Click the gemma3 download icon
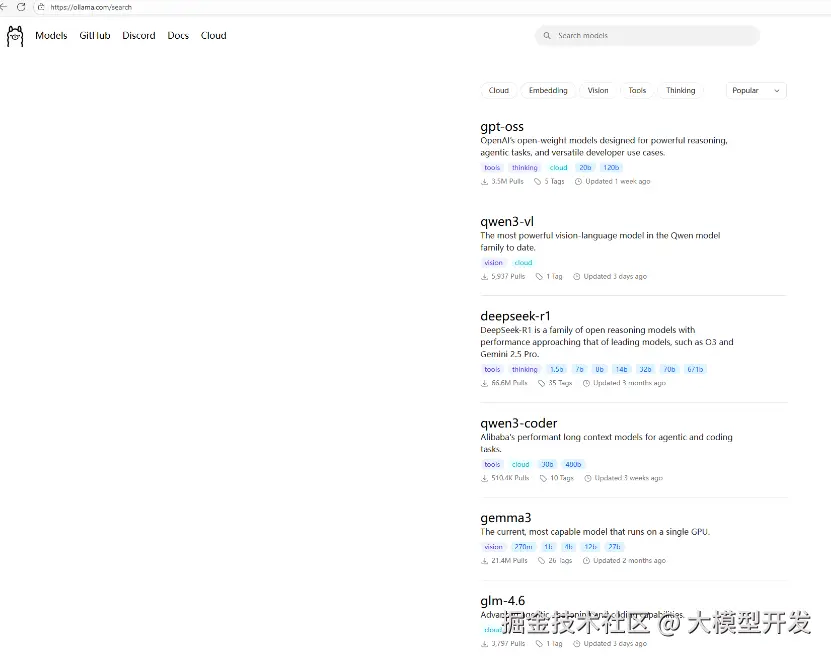Image resolution: width=831 pixels, height=656 pixels. 484,561
